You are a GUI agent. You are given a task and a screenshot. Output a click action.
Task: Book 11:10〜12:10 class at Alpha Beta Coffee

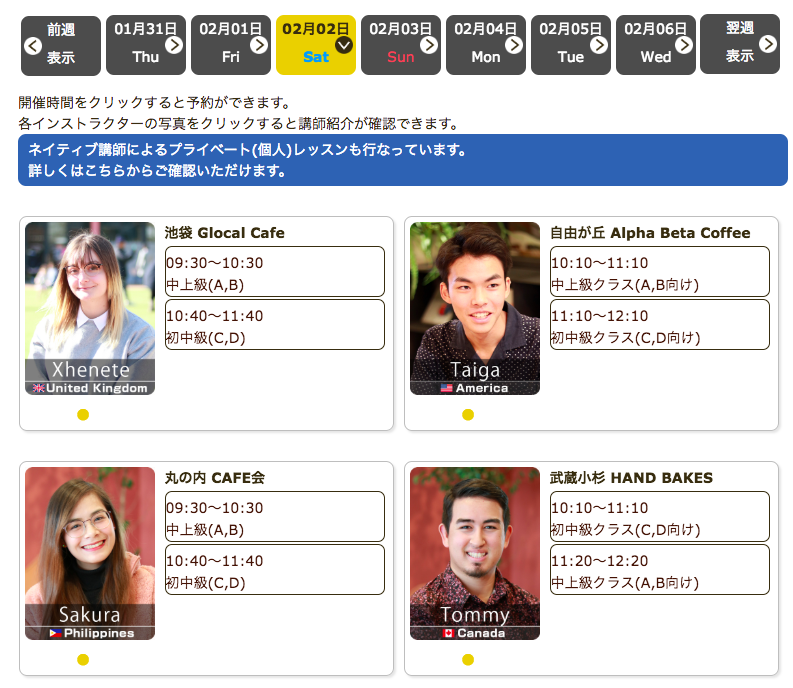[x=659, y=325]
